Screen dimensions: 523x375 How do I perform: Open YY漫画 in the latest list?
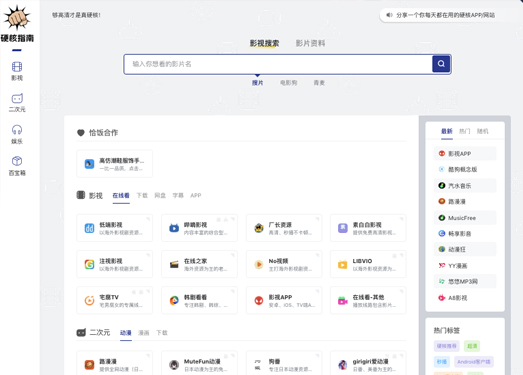[465, 266]
